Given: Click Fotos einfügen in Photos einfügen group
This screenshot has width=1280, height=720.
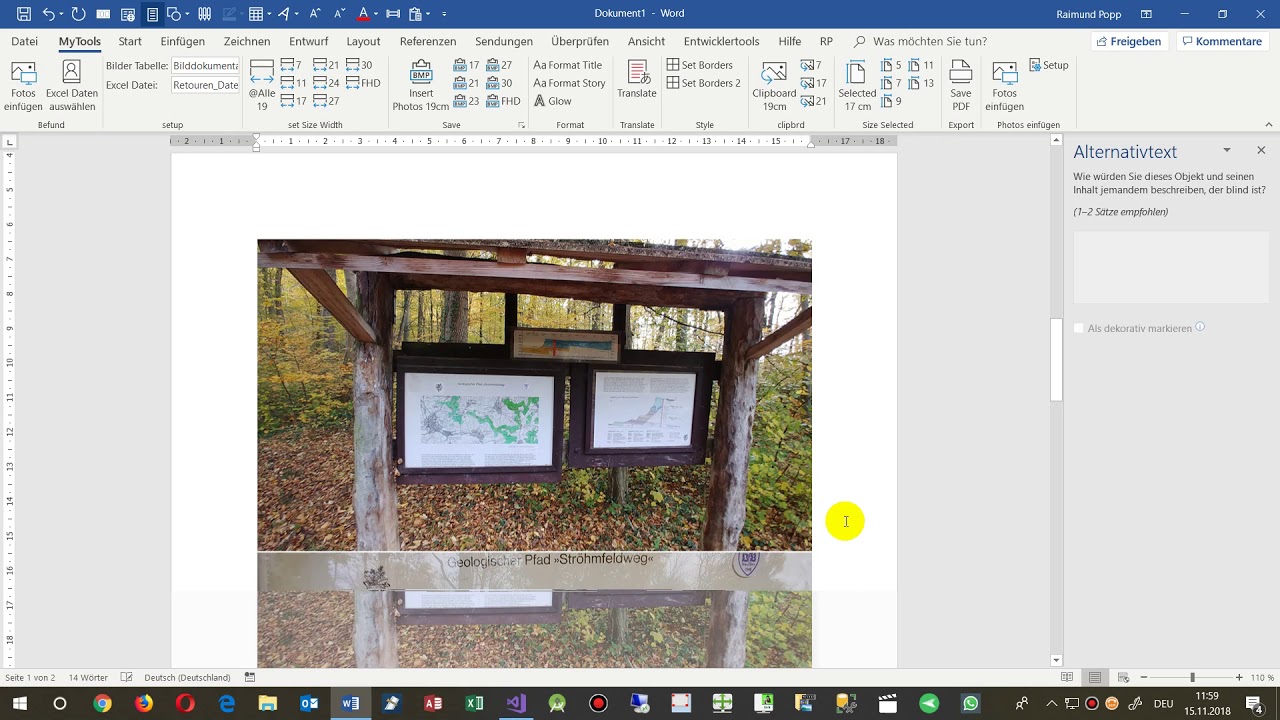Looking at the screenshot, I should click(1005, 86).
